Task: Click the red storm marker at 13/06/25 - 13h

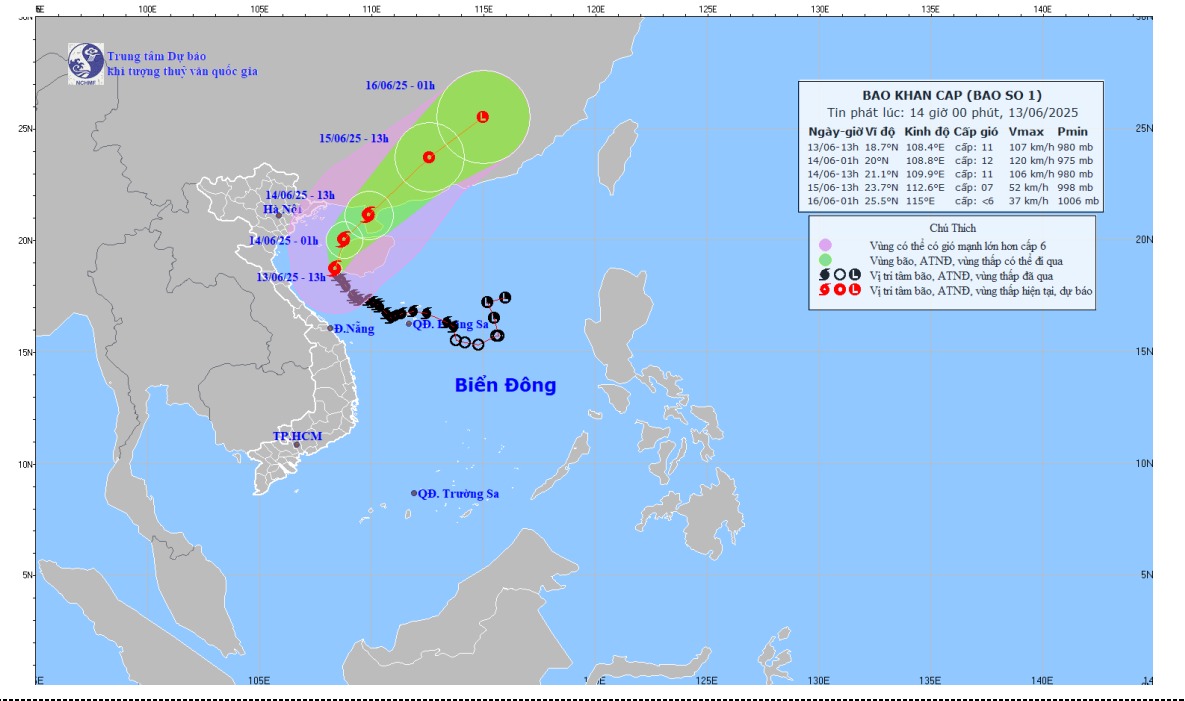Action: coord(335,268)
